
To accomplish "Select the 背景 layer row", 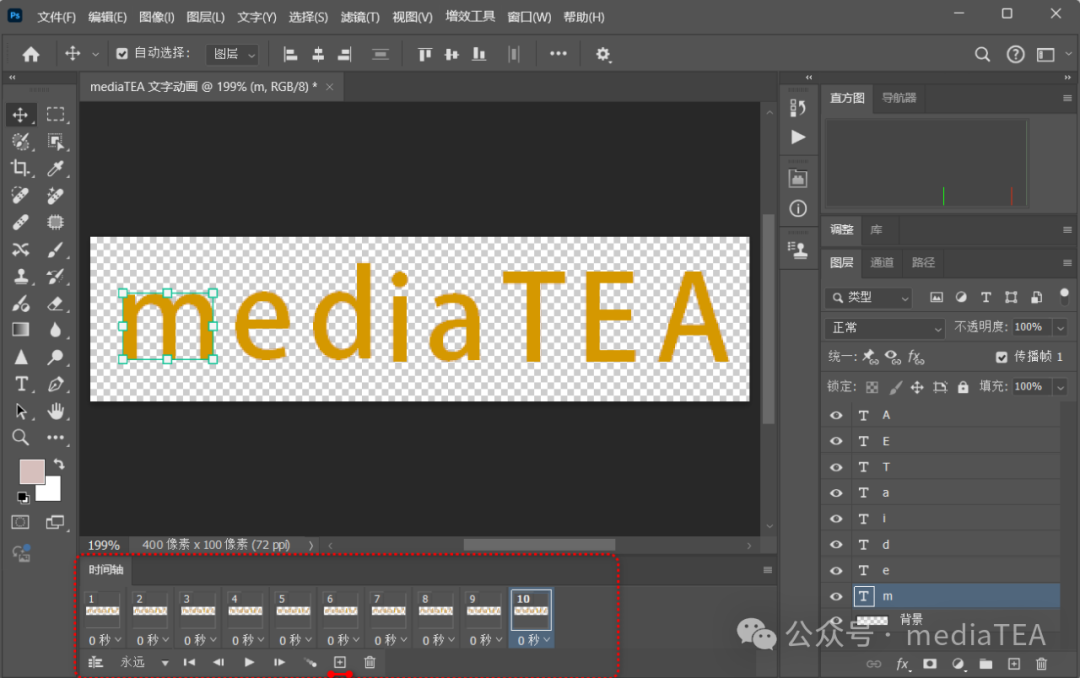I will point(941,620).
